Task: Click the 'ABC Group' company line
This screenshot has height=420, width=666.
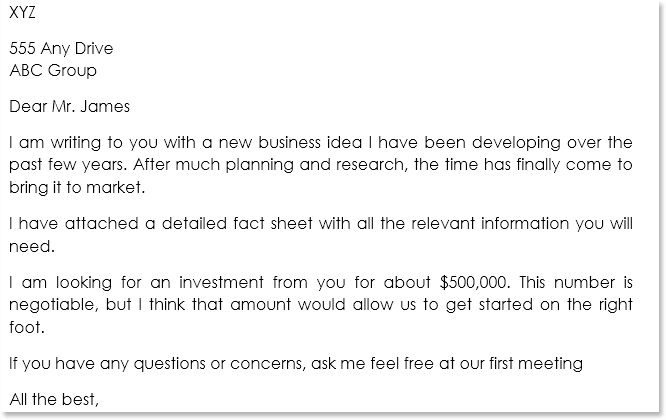Action: (x=53, y=70)
